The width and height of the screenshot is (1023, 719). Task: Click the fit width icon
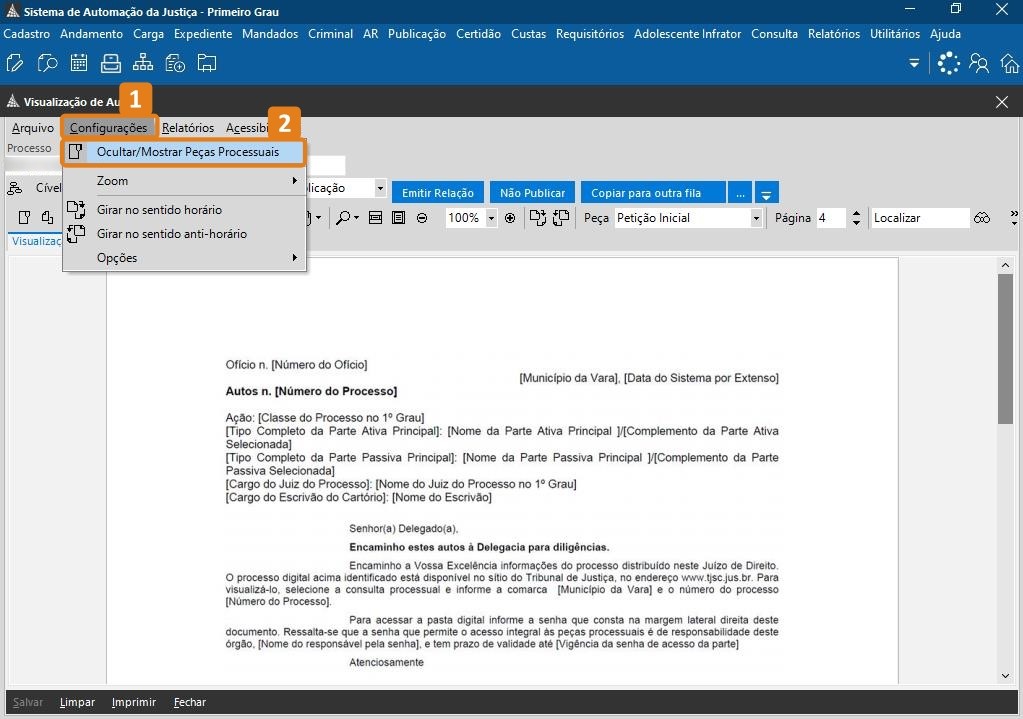375,218
